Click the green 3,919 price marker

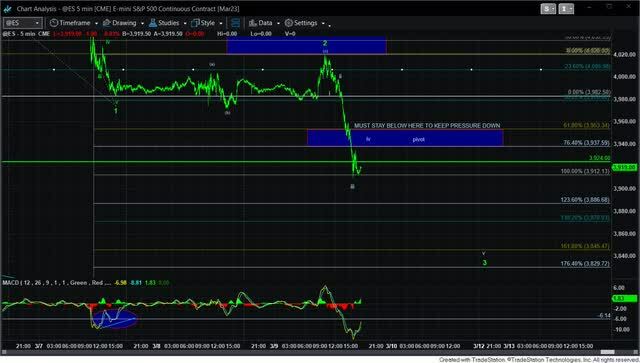point(624,167)
